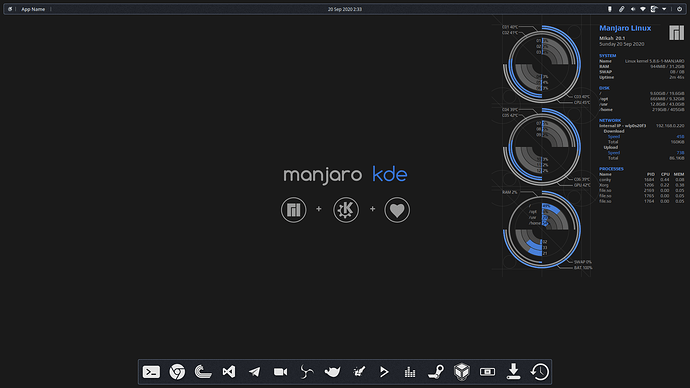The image size is (690, 388).
Task: Open the equalizer bars app in dock
Action: click(410, 372)
